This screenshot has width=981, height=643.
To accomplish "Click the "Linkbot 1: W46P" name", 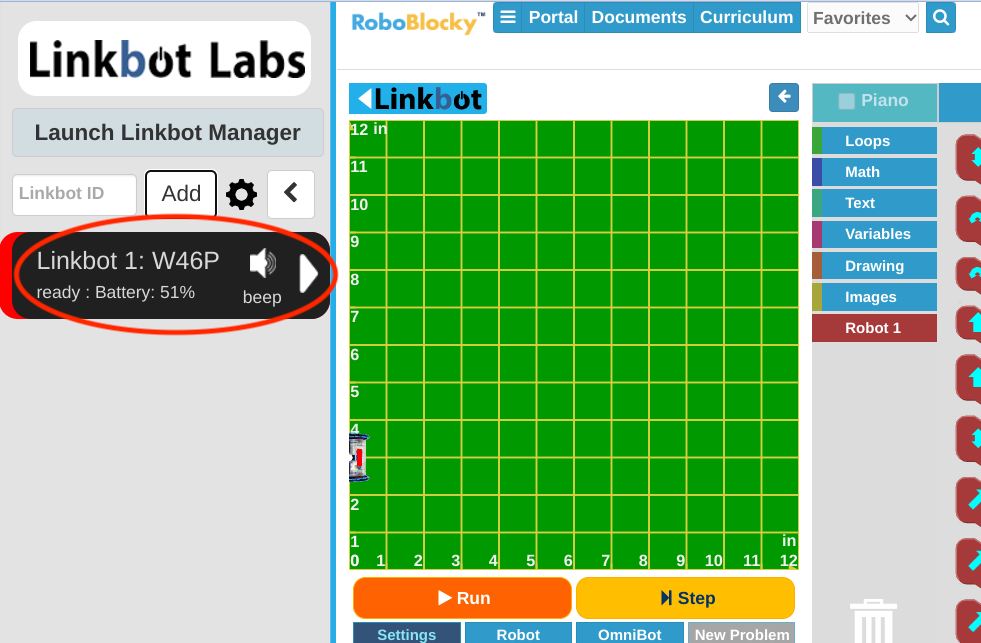I will coord(128,261).
